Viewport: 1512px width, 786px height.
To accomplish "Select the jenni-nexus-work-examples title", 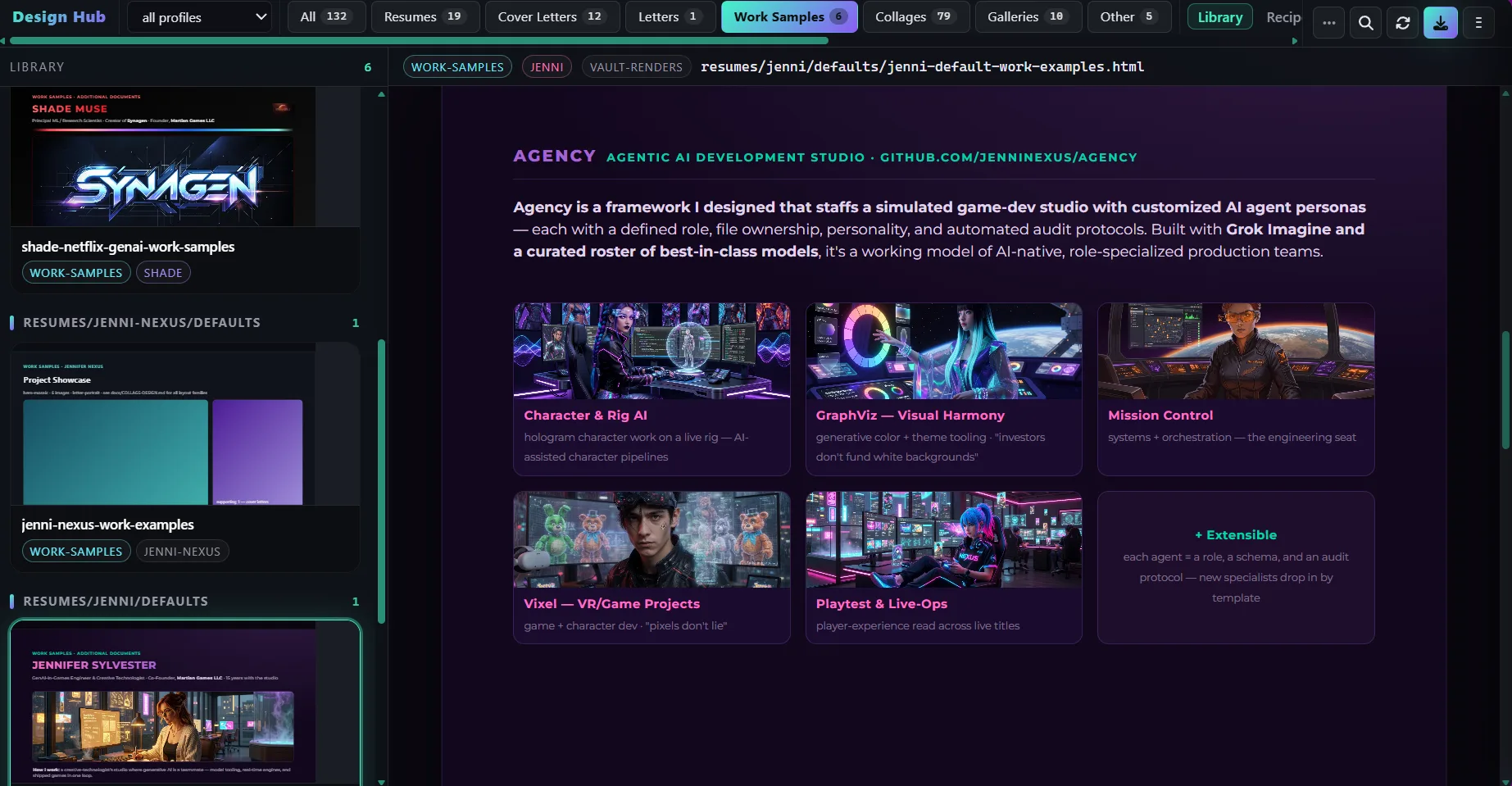I will (107, 525).
